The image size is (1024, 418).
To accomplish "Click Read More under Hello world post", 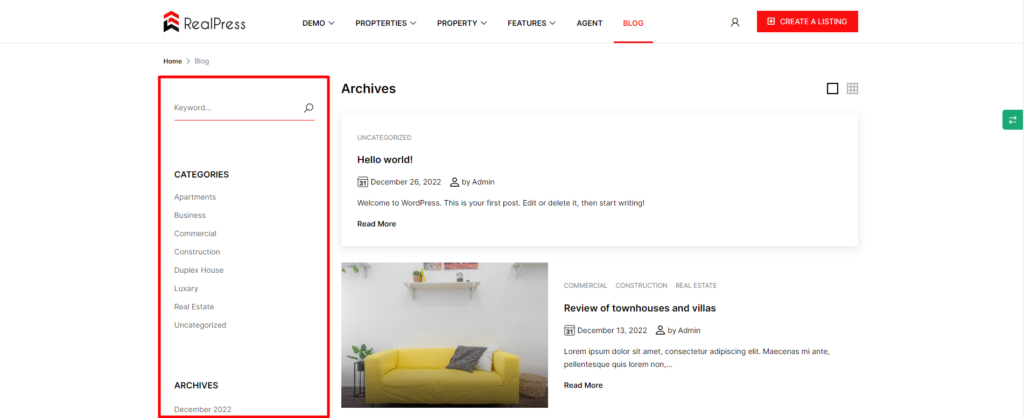I will click(376, 224).
